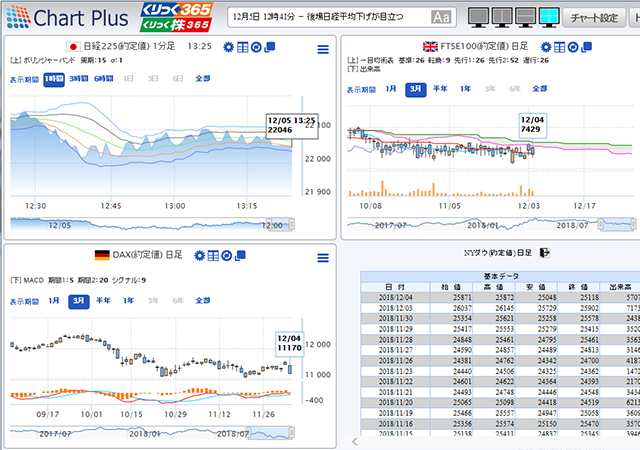The image size is (640, 450).
Task: Click left arrow below the NYダウ table
Action: [354, 440]
